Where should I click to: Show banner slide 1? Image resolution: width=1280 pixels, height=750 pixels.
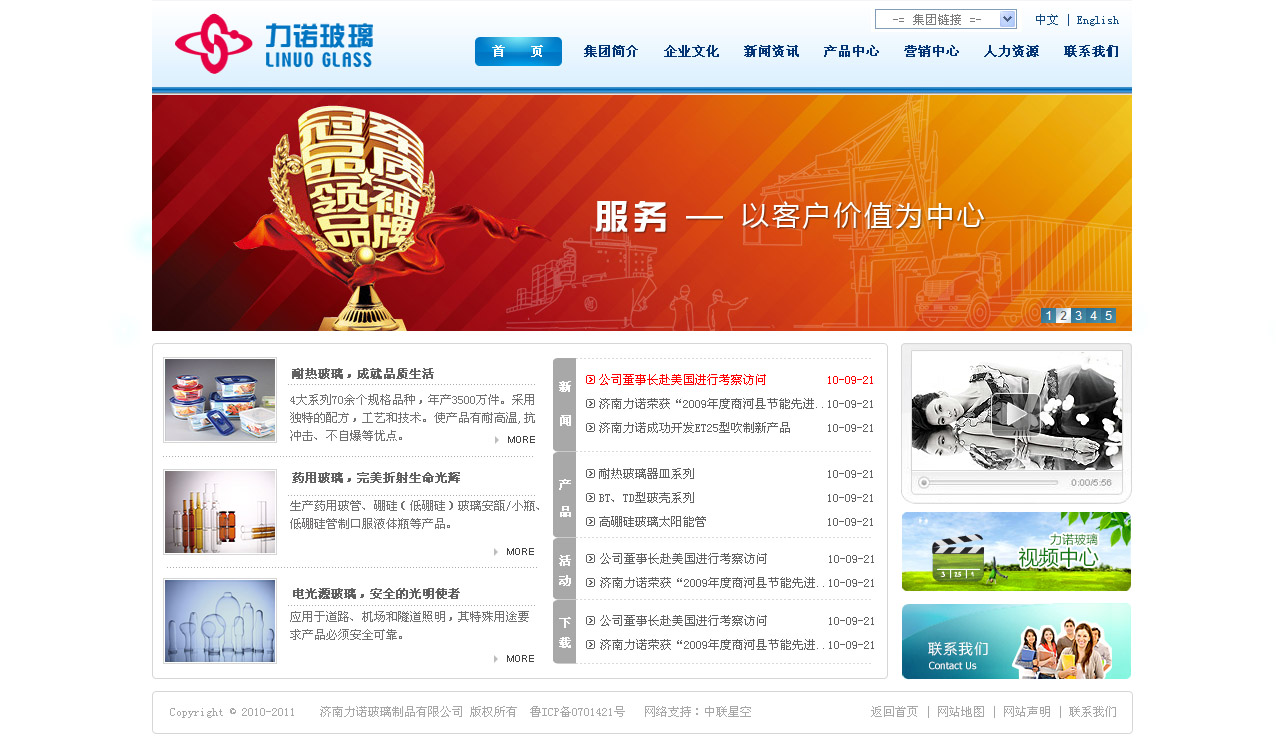[1048, 316]
